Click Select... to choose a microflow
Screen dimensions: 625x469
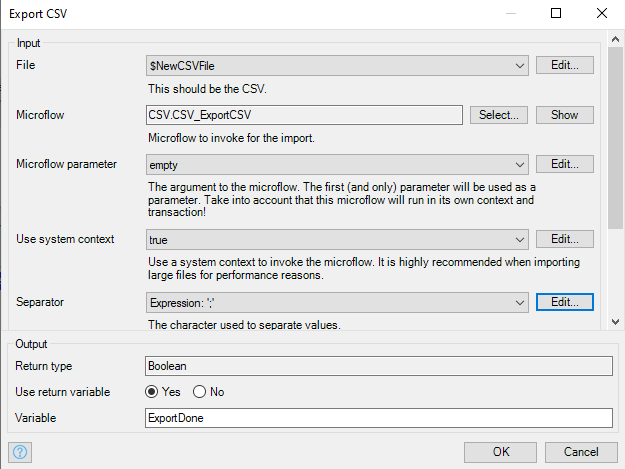click(x=499, y=115)
